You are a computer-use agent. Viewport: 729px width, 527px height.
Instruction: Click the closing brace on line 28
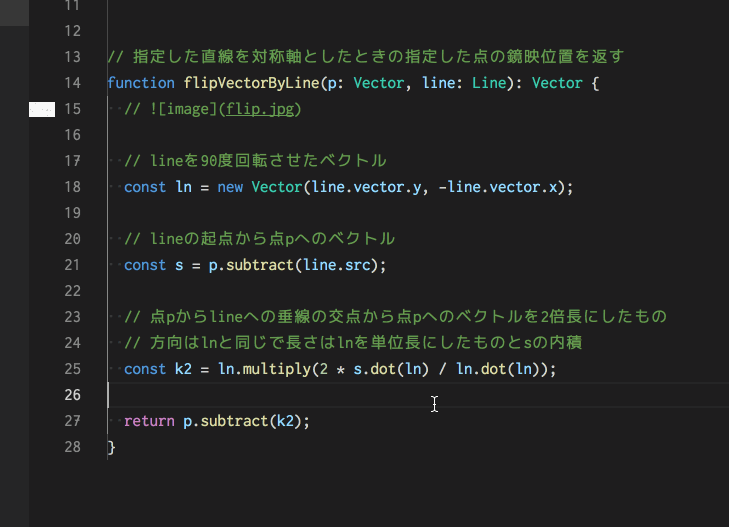[x=112, y=447]
